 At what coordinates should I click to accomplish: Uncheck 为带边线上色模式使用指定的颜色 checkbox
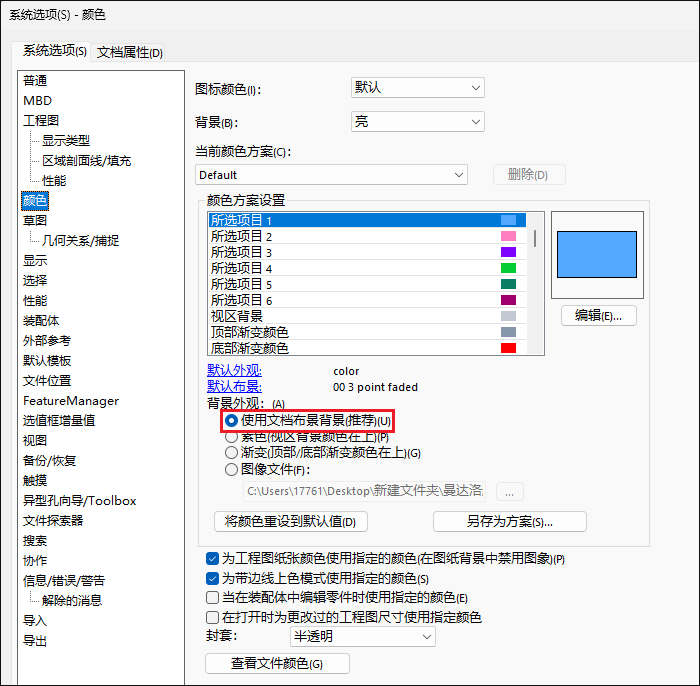[212, 578]
